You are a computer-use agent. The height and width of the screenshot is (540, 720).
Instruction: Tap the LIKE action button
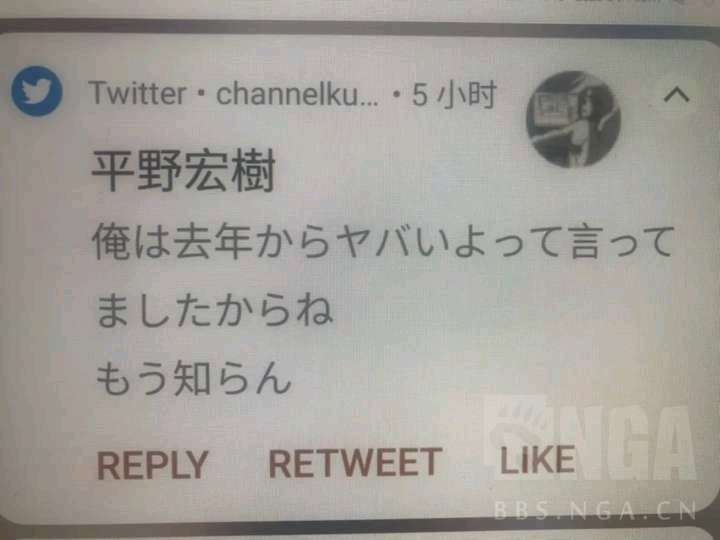537,460
